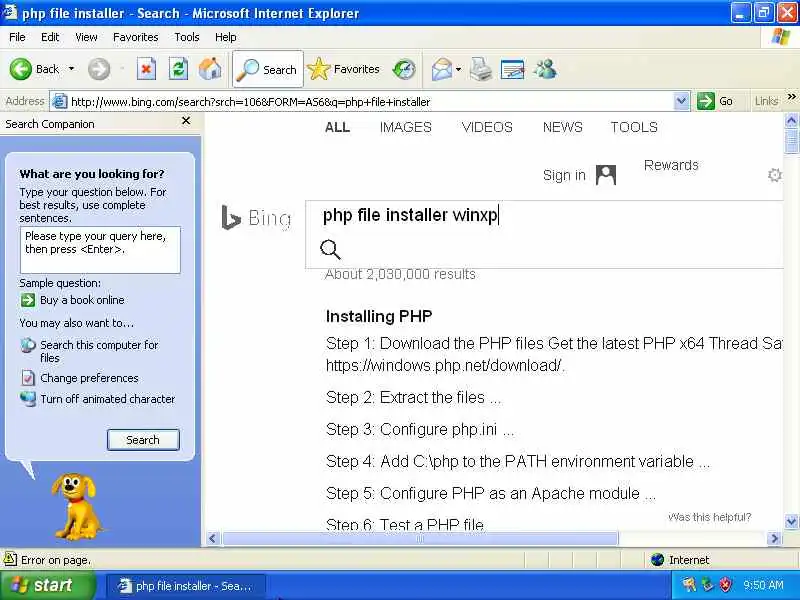The image size is (800, 600).
Task: Click the Mail envelope icon
Action: 442,69
